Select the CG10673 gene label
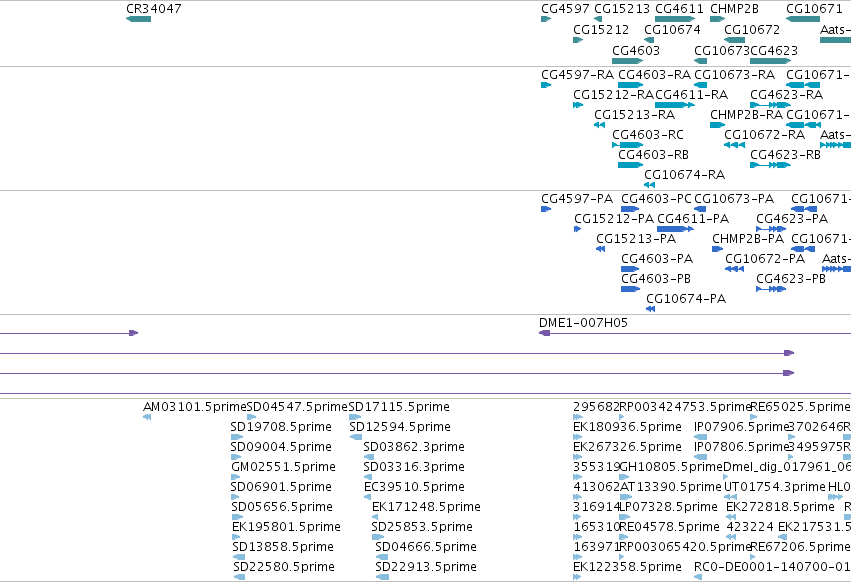This screenshot has height=582, width=851. (722, 50)
